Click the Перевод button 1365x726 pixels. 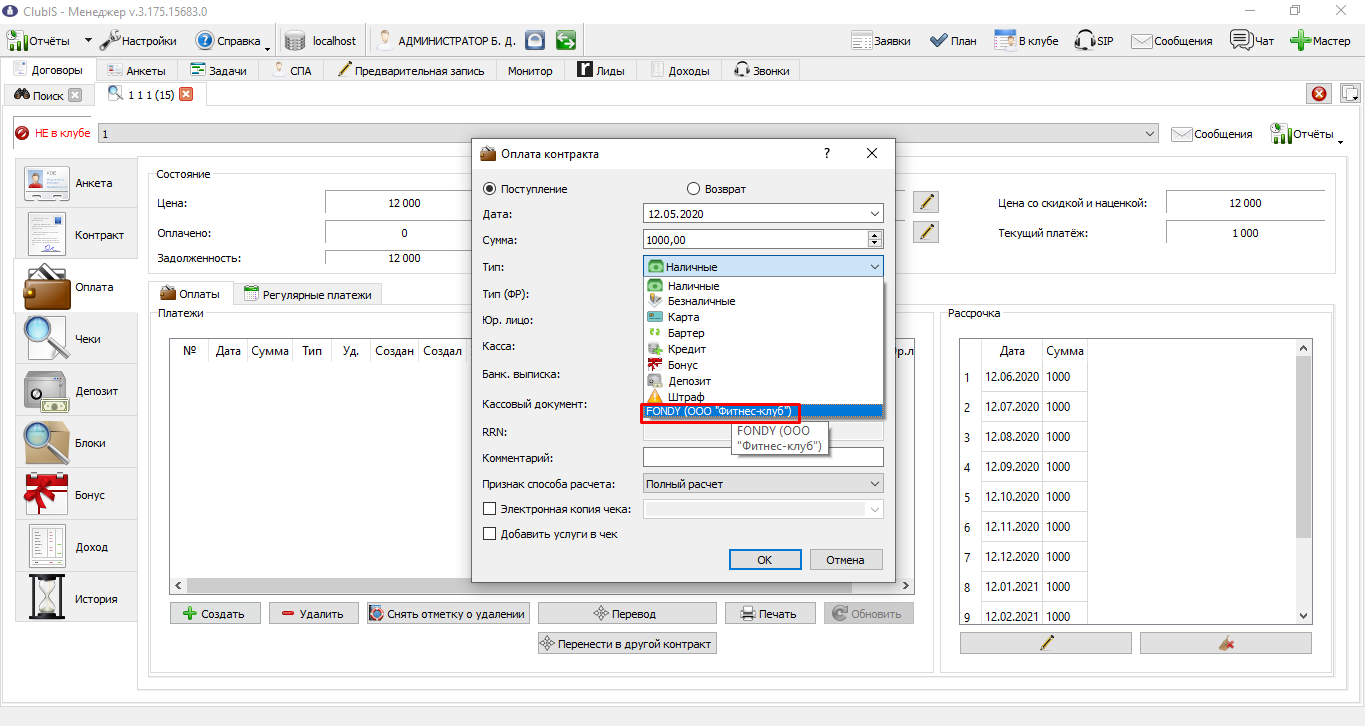click(626, 614)
